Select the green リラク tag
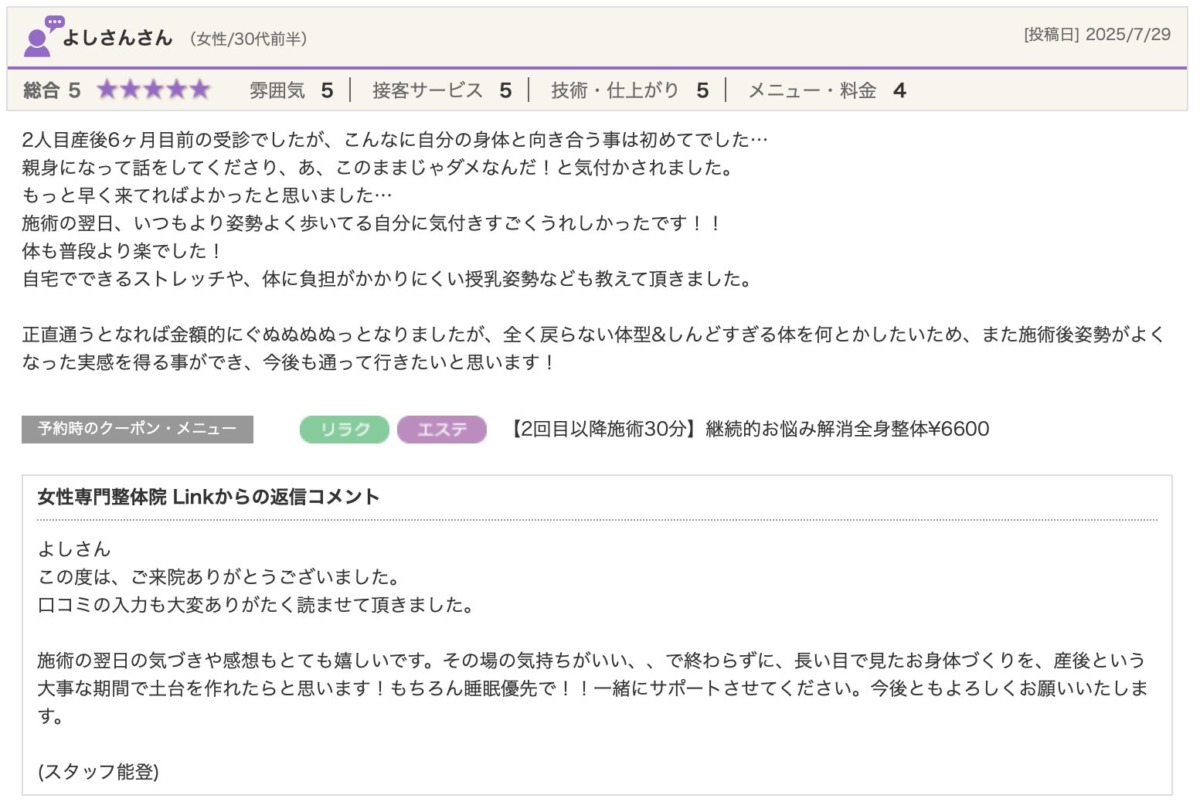The image size is (1200, 812). pos(344,430)
